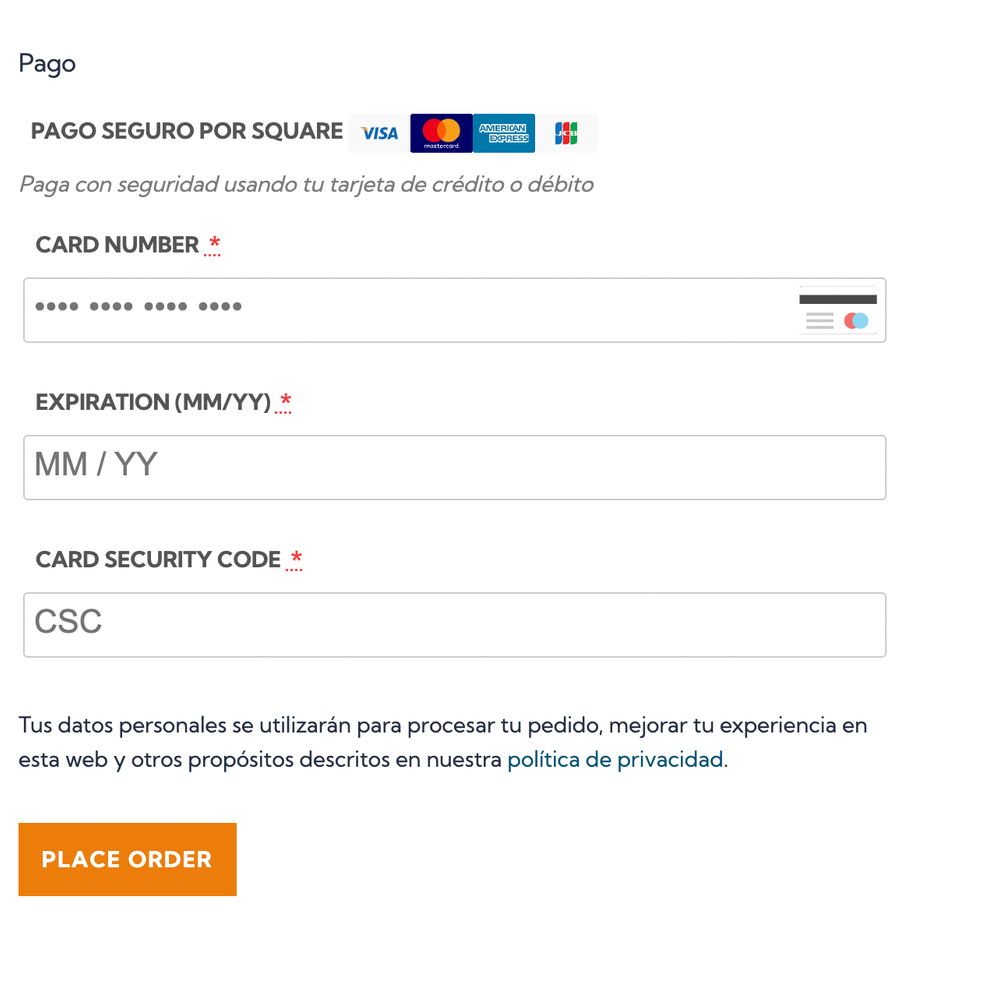Click the American Express logo

pyautogui.click(x=504, y=133)
